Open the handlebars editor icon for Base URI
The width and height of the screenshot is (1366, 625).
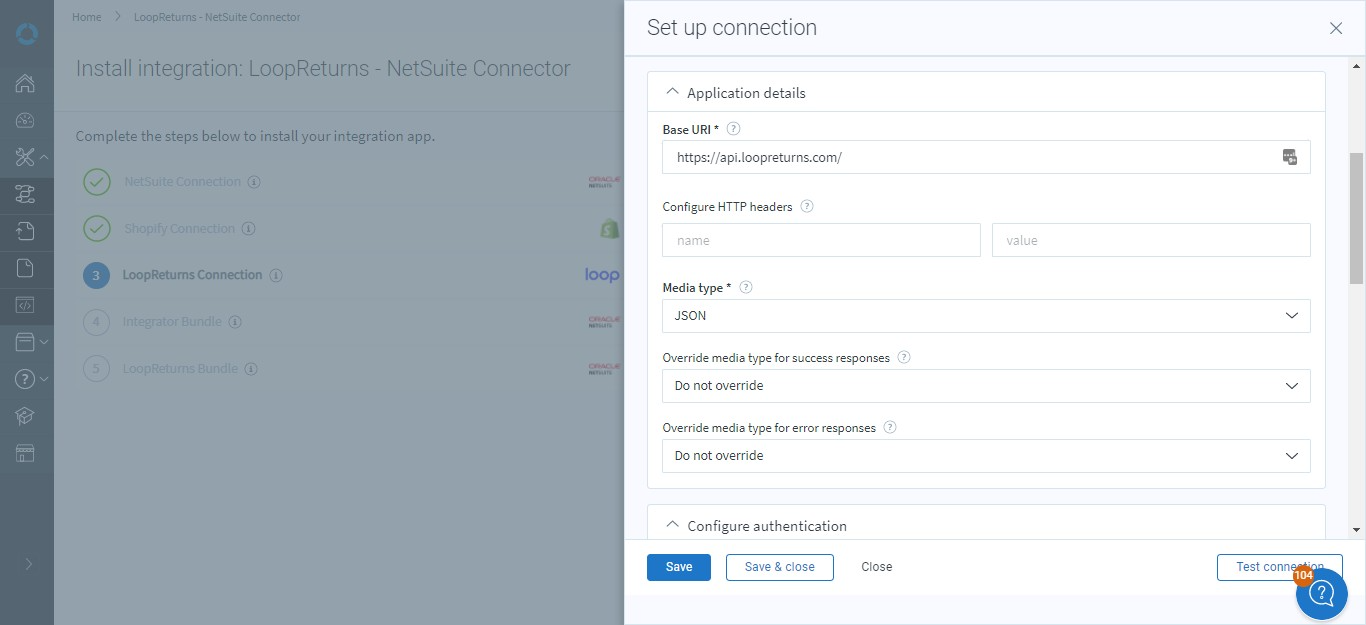(x=1290, y=157)
